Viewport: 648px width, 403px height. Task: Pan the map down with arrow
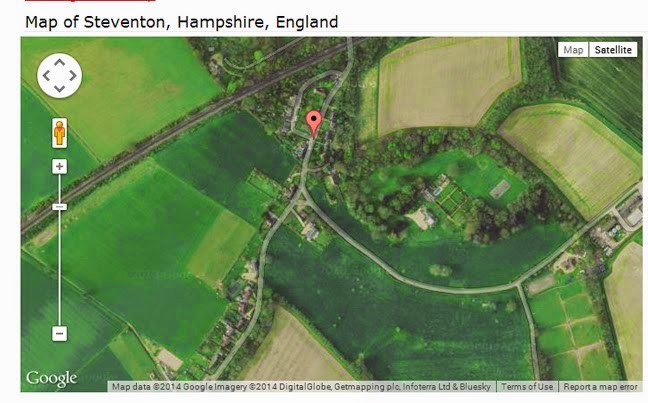[x=60, y=88]
